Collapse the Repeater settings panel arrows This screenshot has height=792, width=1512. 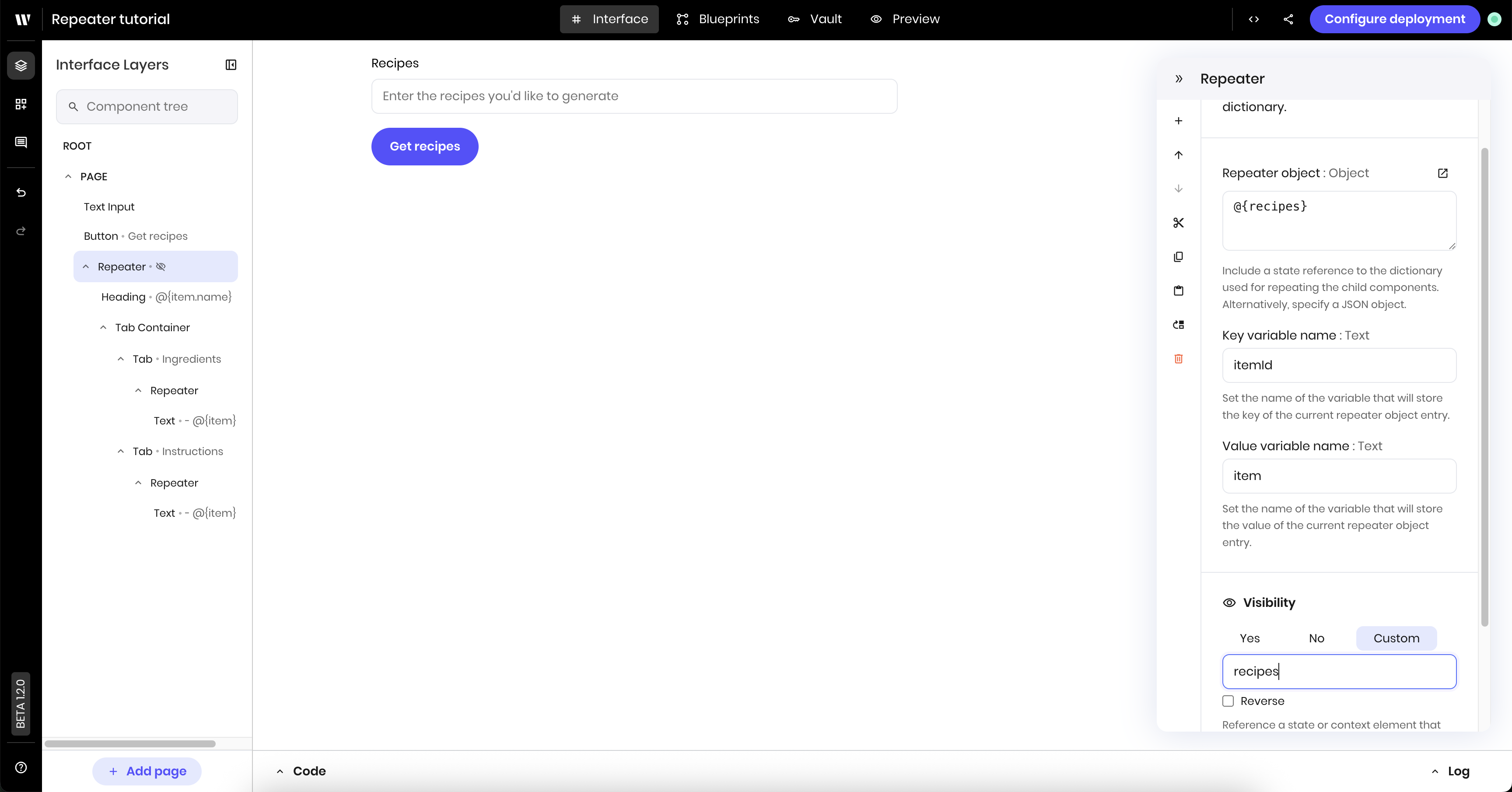click(x=1179, y=79)
